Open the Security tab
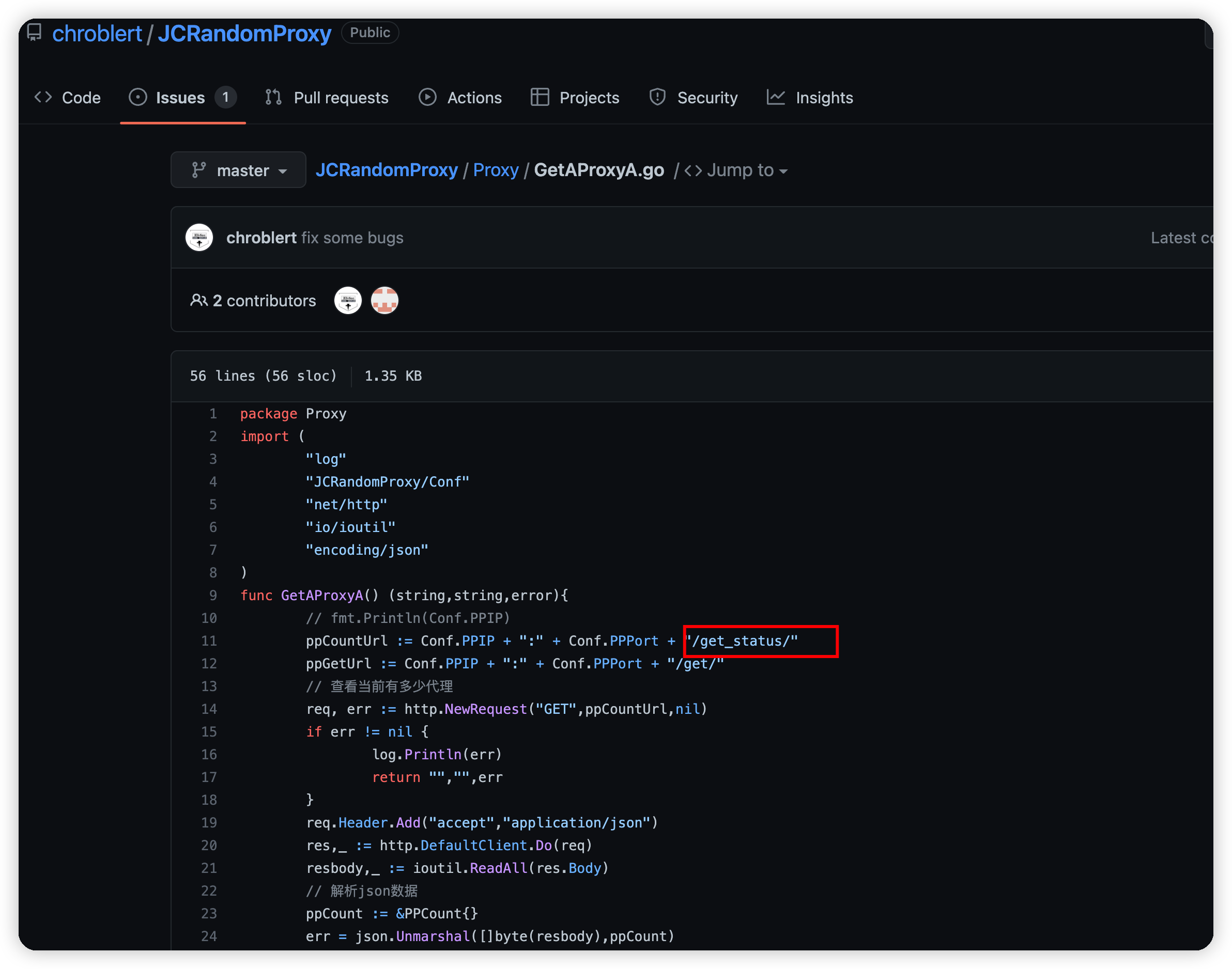 707,97
